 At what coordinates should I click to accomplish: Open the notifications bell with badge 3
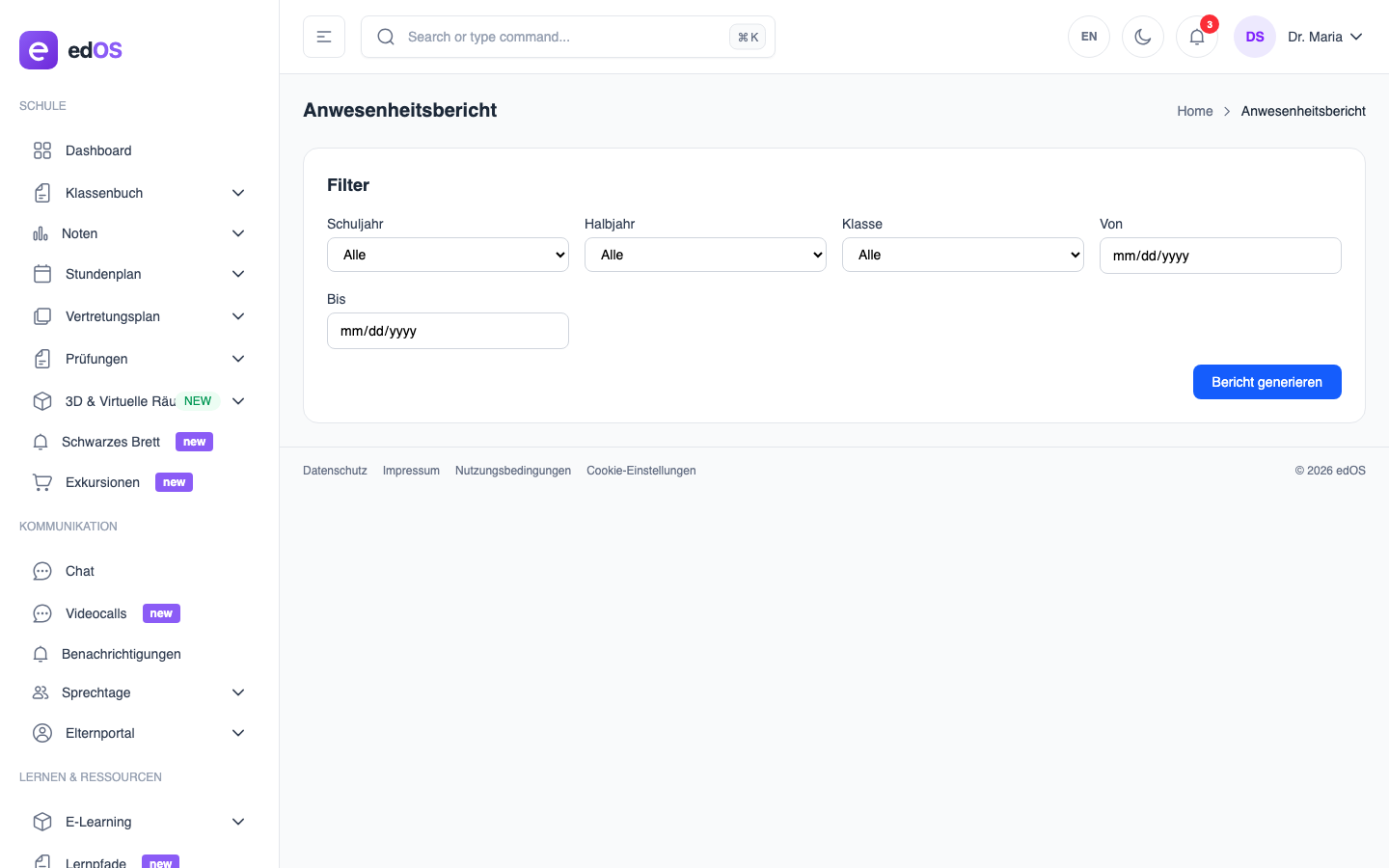[x=1197, y=36]
